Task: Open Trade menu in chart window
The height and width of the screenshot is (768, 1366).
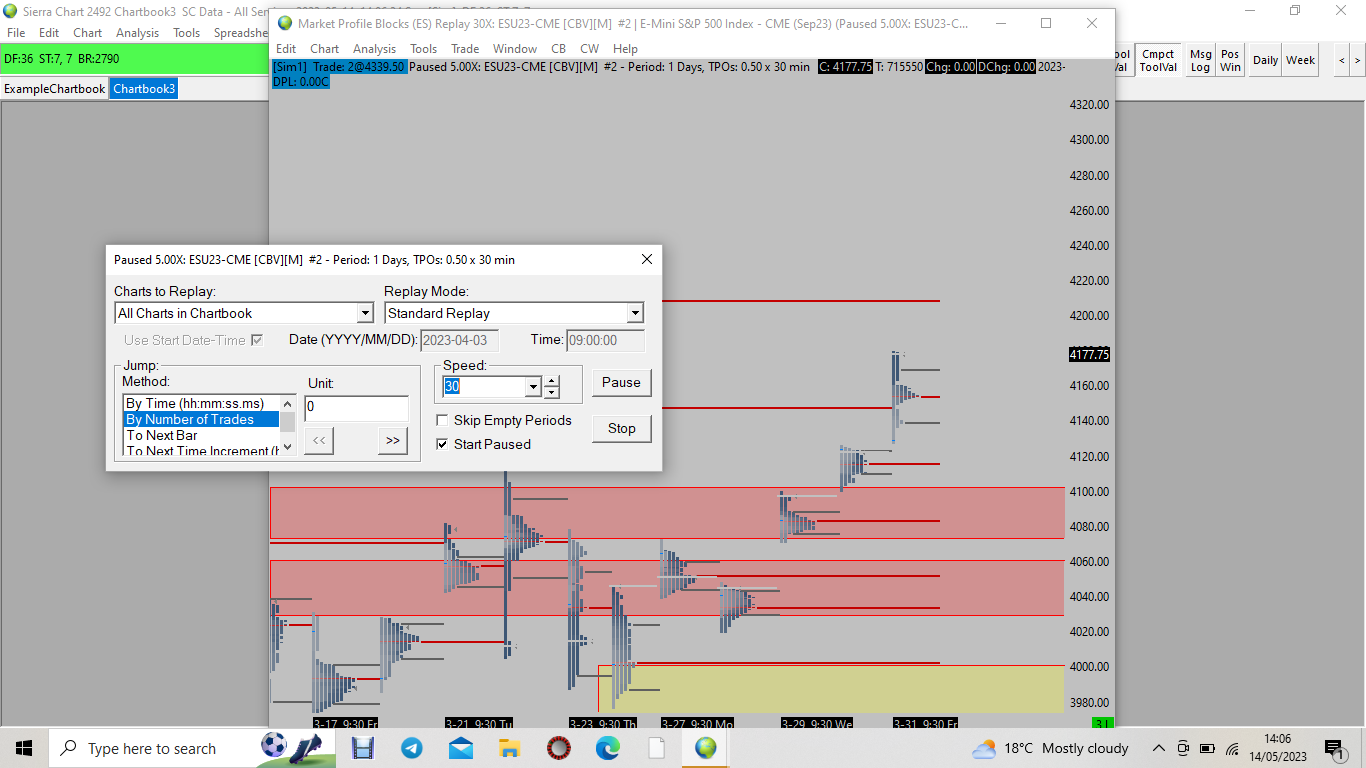Action: pyautogui.click(x=465, y=48)
